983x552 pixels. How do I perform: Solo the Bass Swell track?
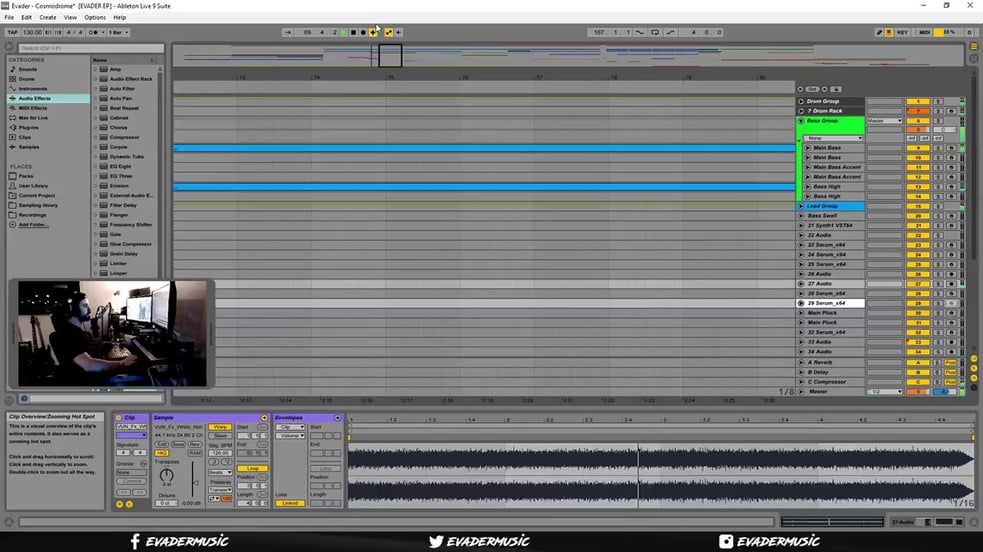[x=938, y=216]
